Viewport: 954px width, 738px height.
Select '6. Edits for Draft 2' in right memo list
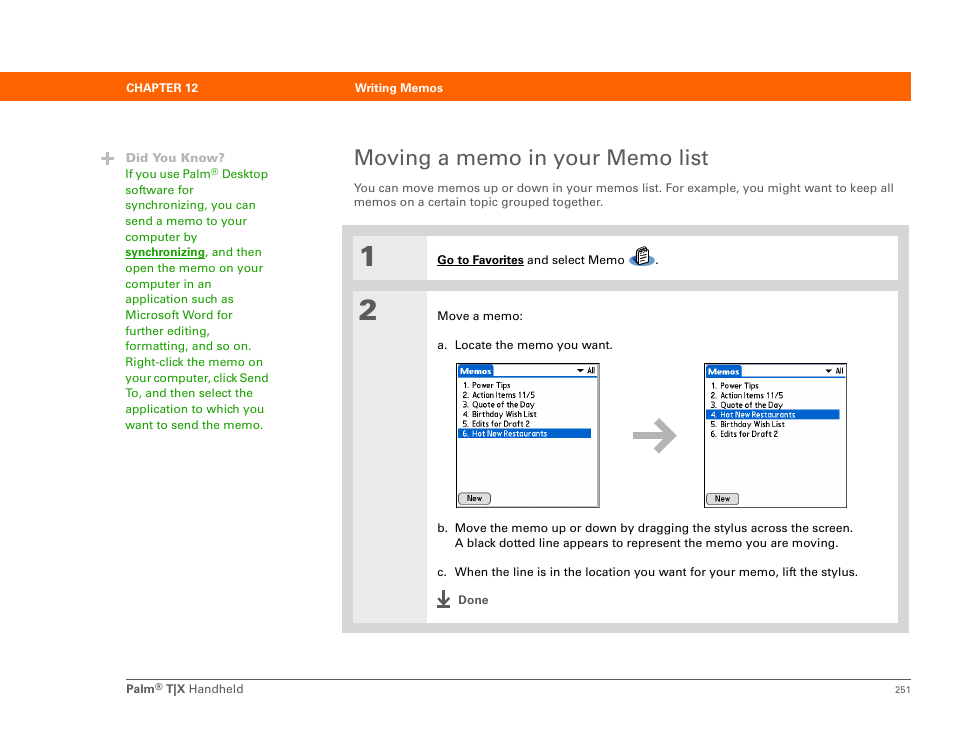click(x=744, y=434)
